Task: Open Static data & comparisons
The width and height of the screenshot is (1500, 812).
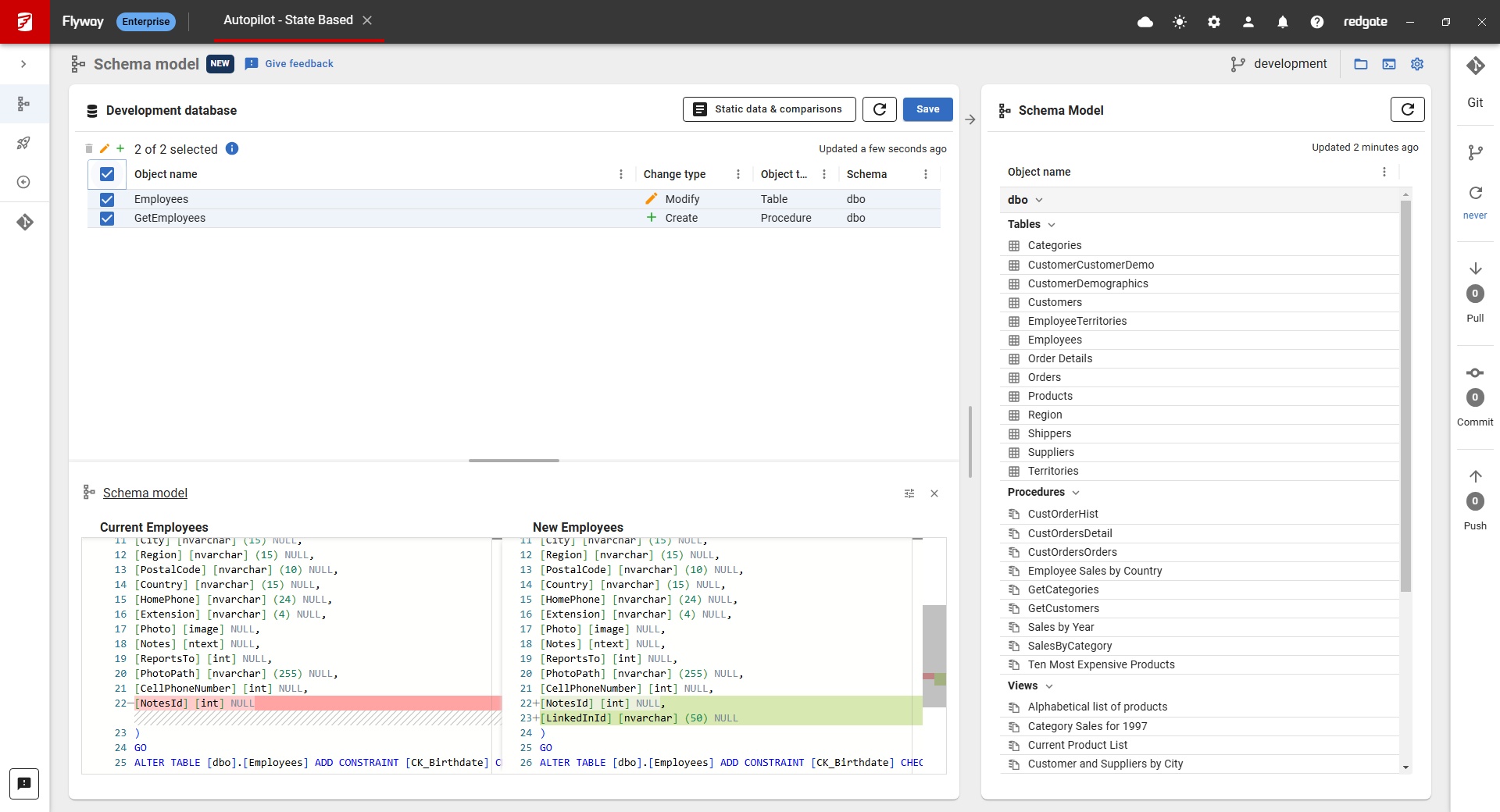Action: click(x=769, y=109)
